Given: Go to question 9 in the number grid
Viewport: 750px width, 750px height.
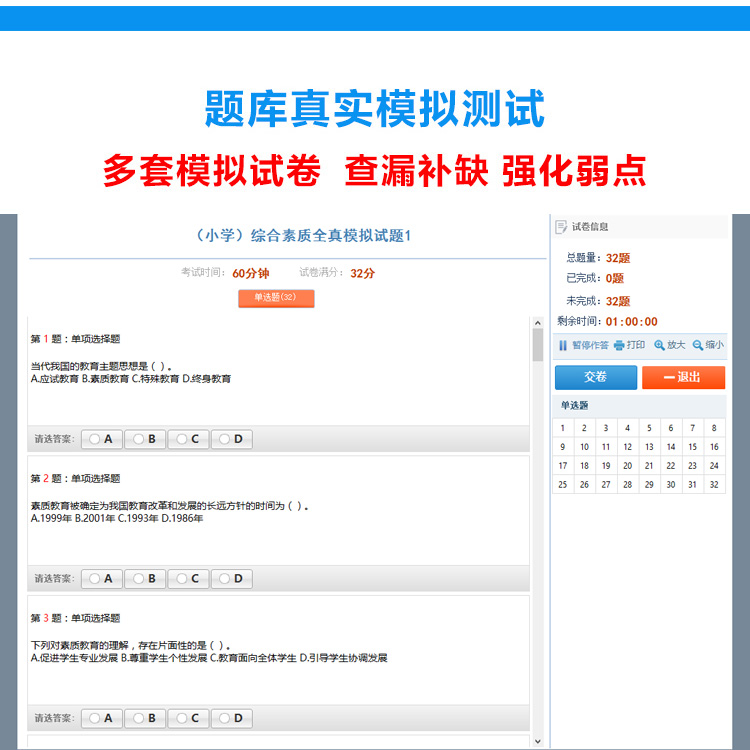Looking at the screenshot, I should click(563, 447).
